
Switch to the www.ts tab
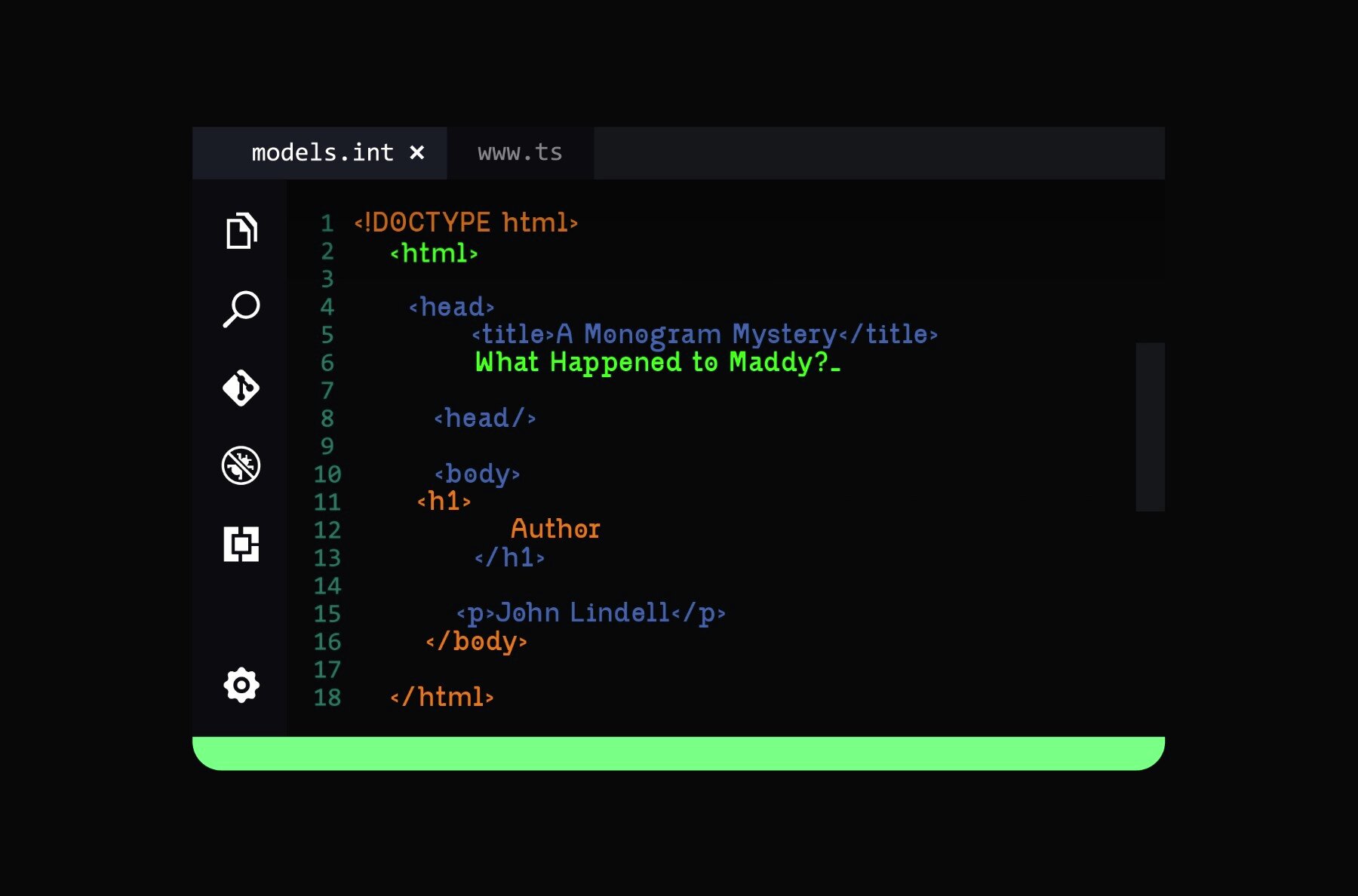point(520,153)
